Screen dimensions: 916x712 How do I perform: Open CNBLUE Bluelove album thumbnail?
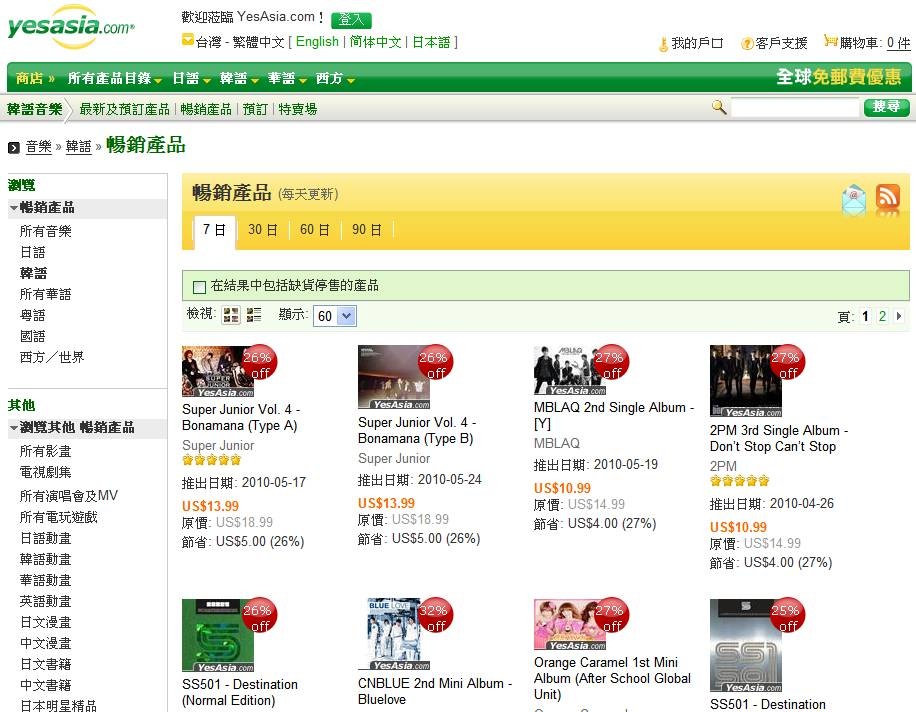(394, 634)
